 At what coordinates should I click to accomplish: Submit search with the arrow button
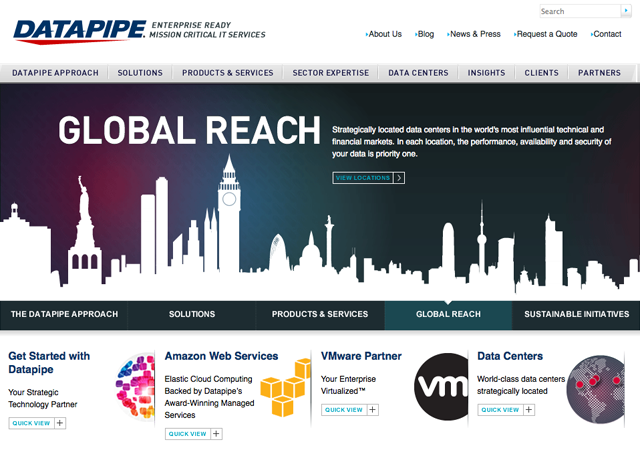click(x=626, y=11)
